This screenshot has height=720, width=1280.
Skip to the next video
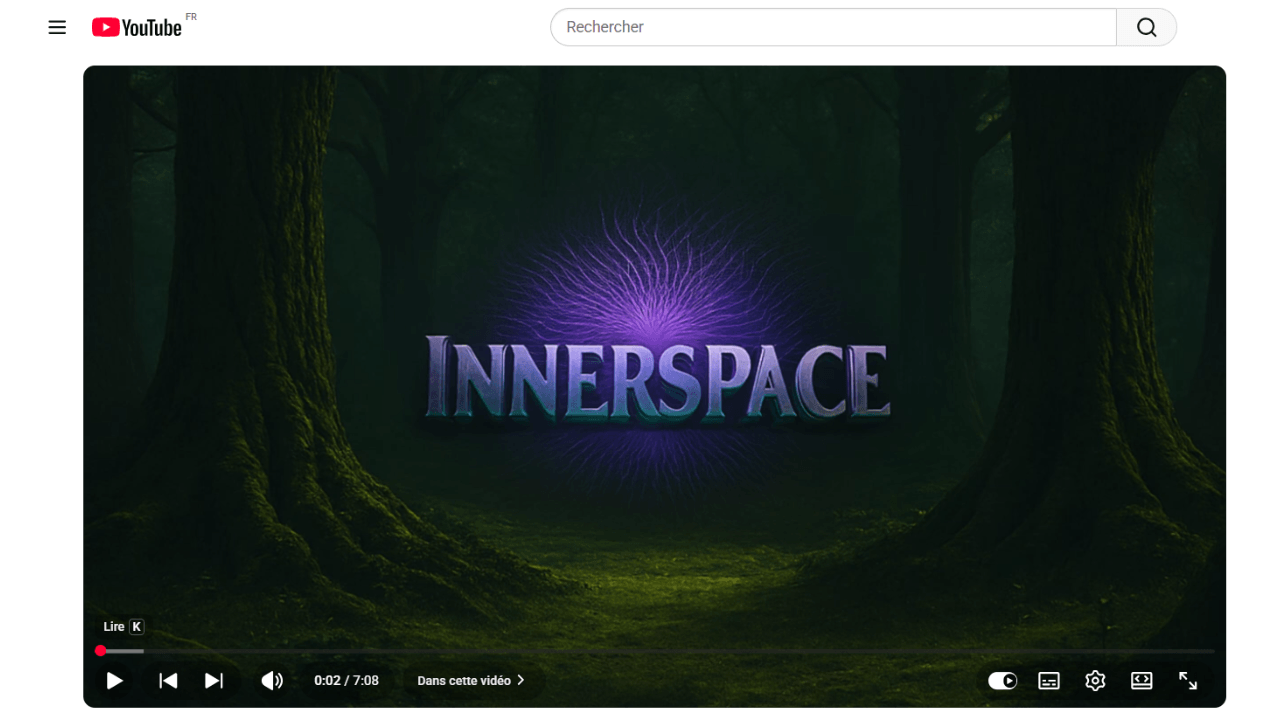pyautogui.click(x=214, y=681)
